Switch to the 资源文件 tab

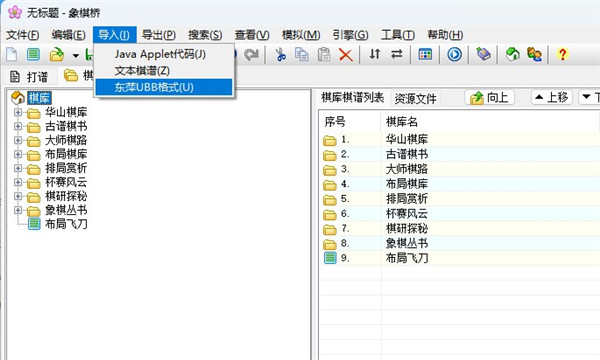(415, 99)
